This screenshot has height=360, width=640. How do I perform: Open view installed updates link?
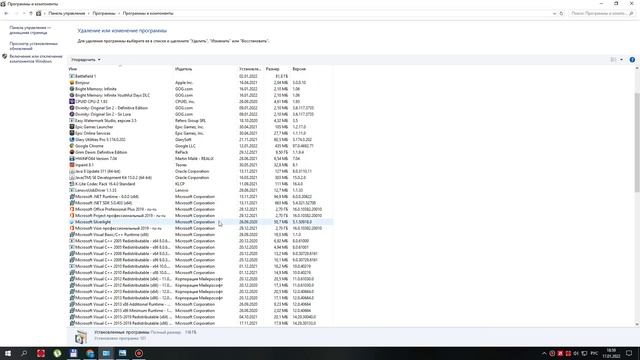[33, 46]
